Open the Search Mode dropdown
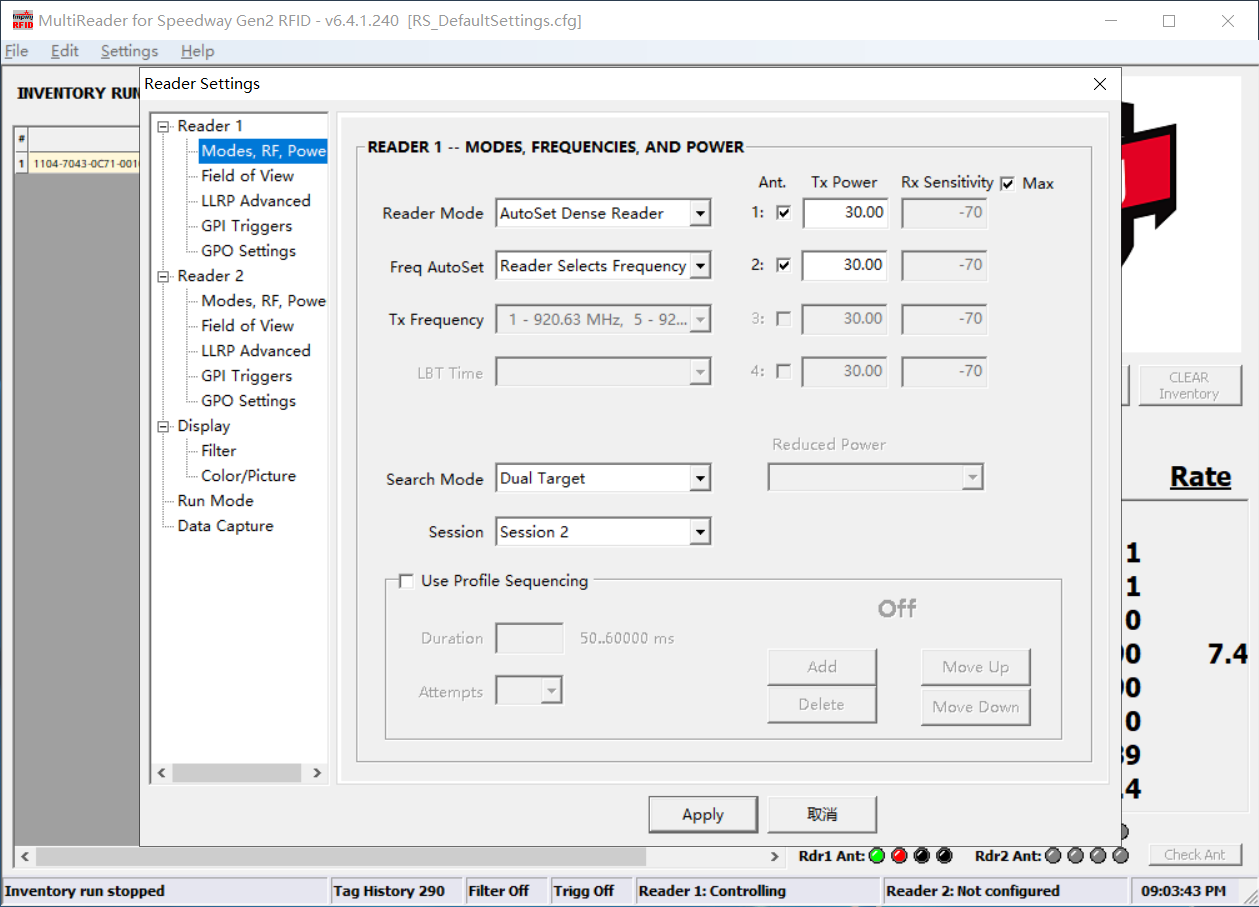The image size is (1259, 907). pos(700,479)
